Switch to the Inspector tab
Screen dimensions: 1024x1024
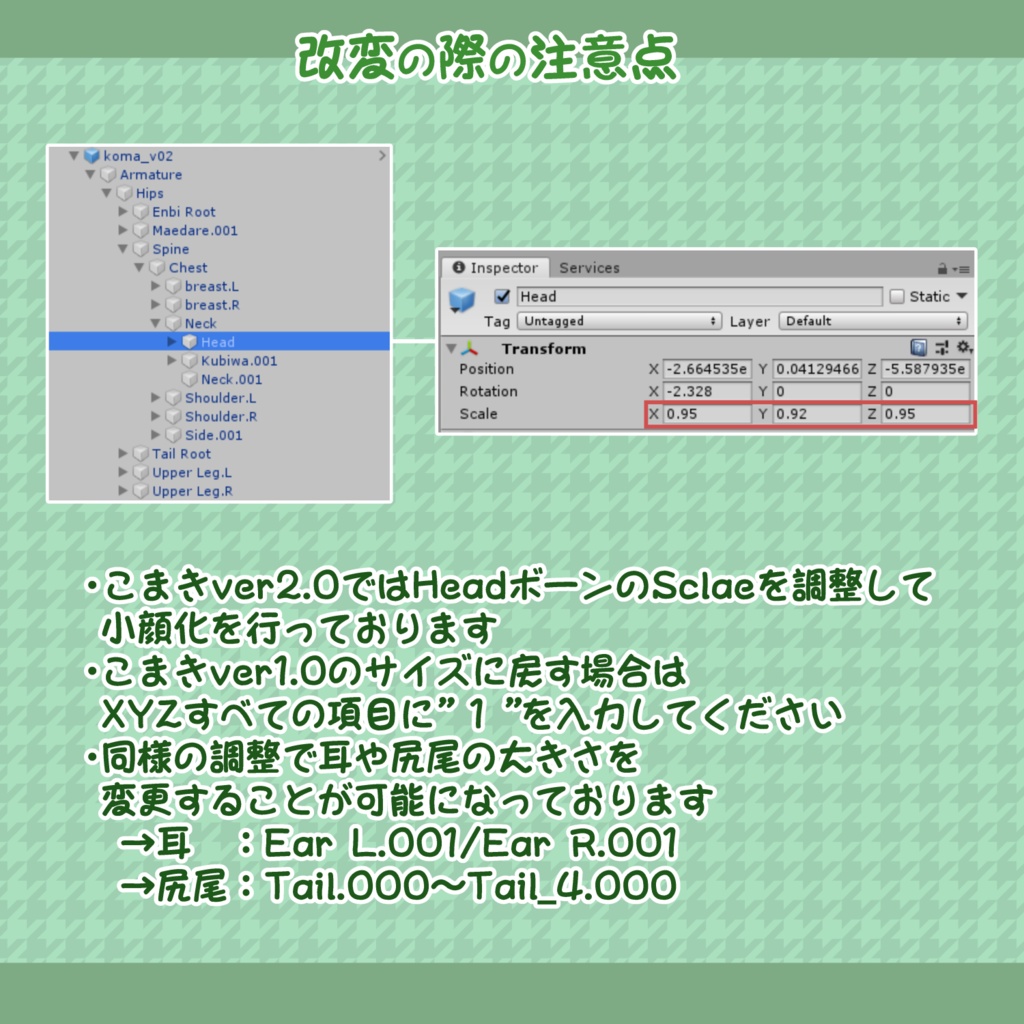[x=496, y=268]
